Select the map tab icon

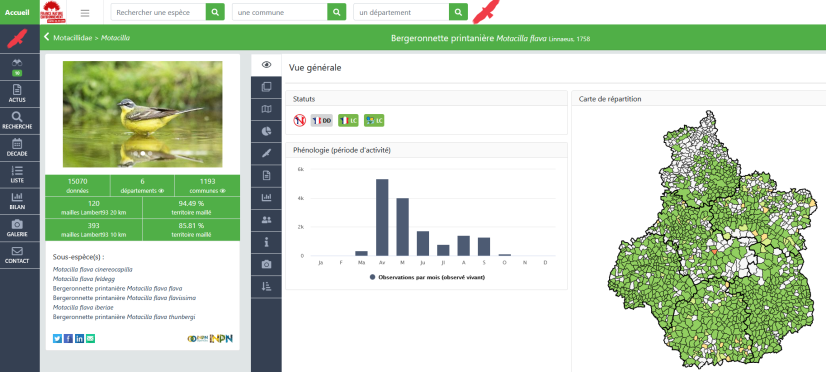tap(267, 109)
